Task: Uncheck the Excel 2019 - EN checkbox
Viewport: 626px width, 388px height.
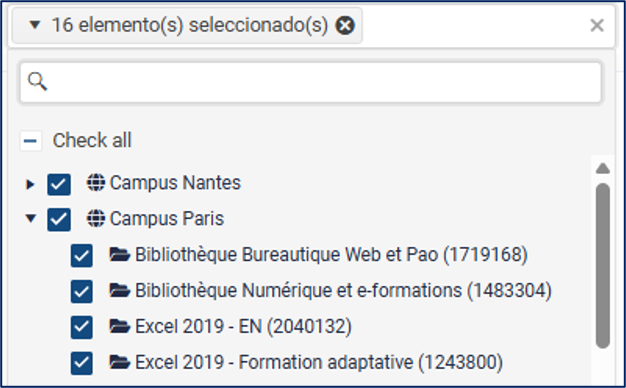Action: [82, 327]
